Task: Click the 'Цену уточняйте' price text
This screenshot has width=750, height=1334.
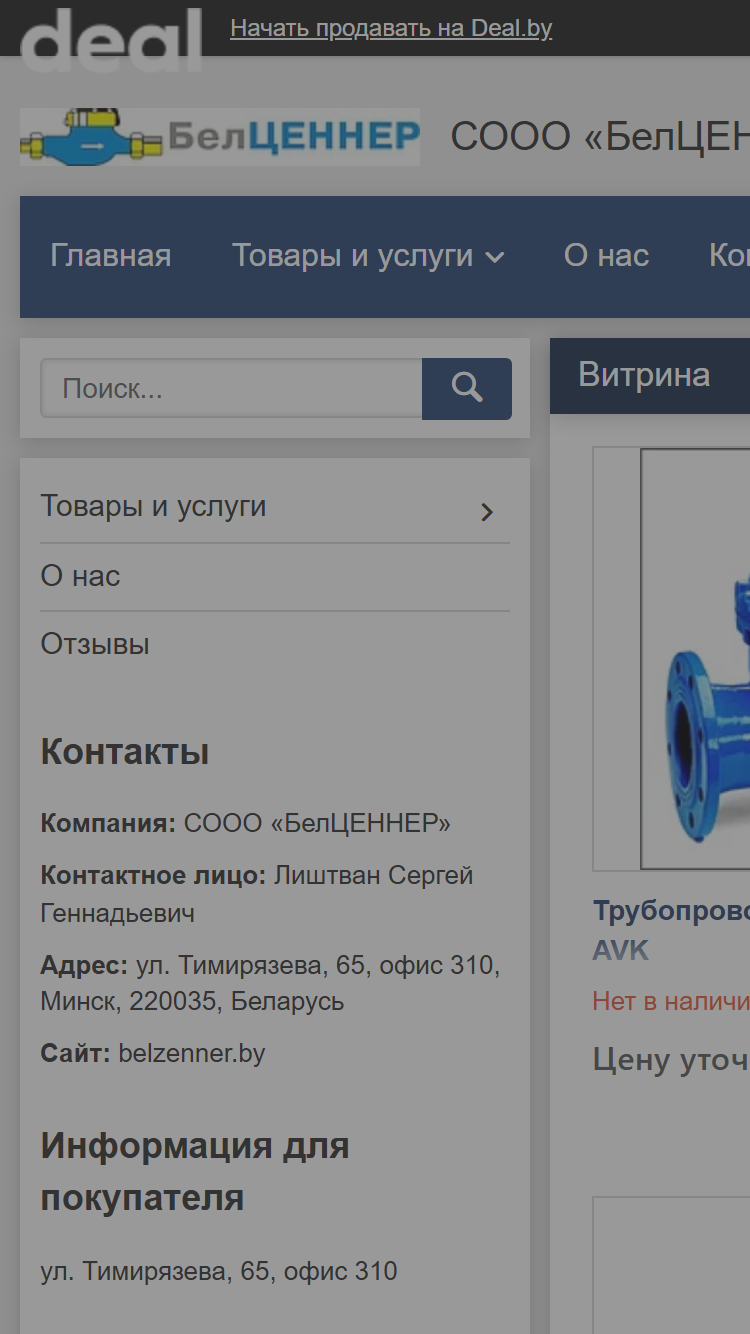Action: click(671, 1060)
